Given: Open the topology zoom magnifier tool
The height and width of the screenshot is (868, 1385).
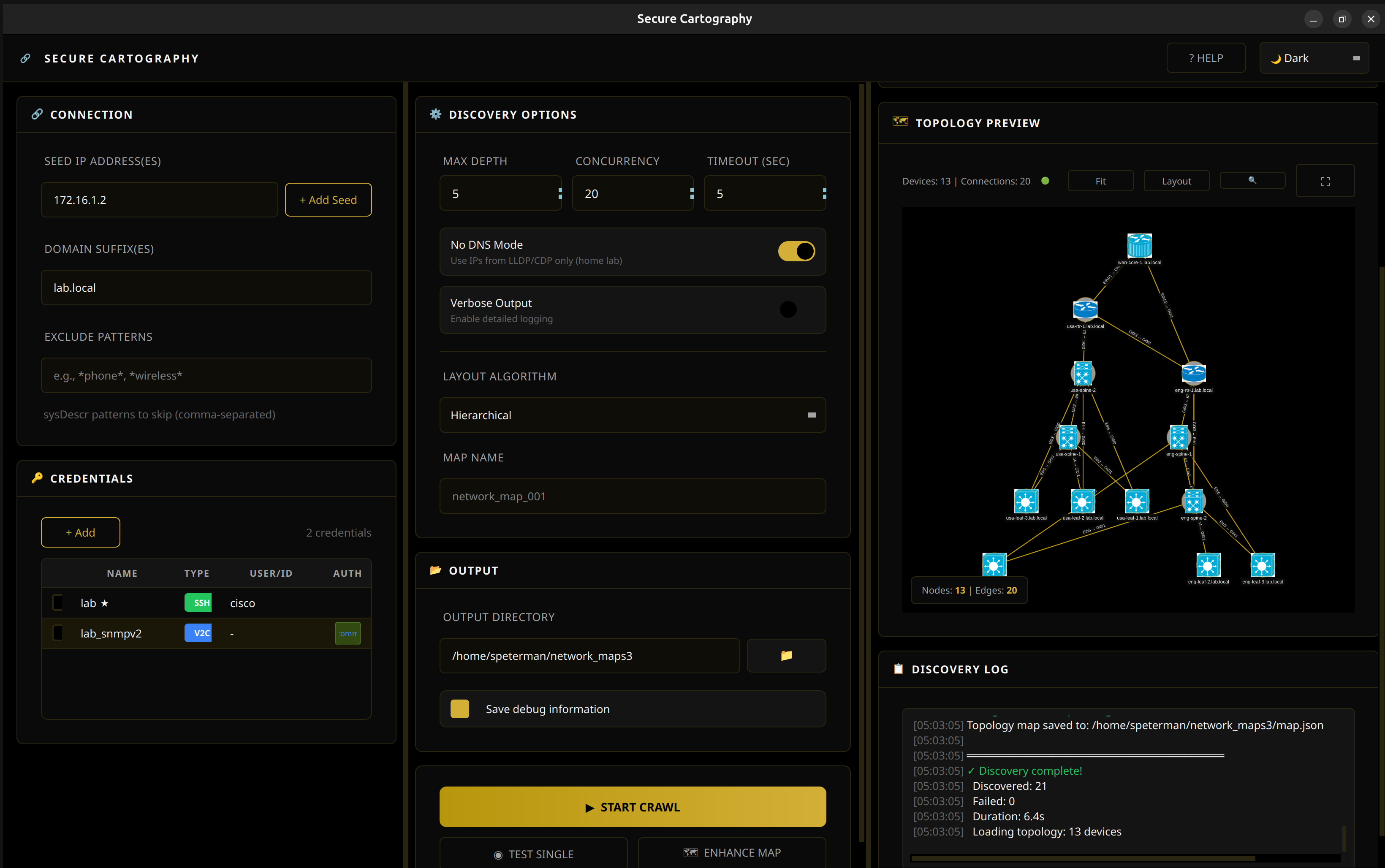Looking at the screenshot, I should [x=1252, y=180].
